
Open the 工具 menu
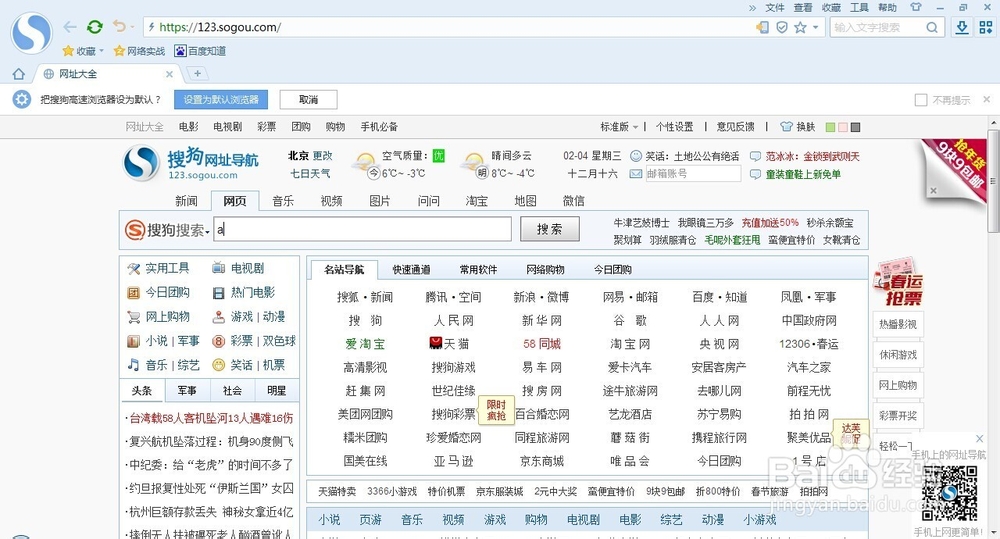click(x=859, y=8)
